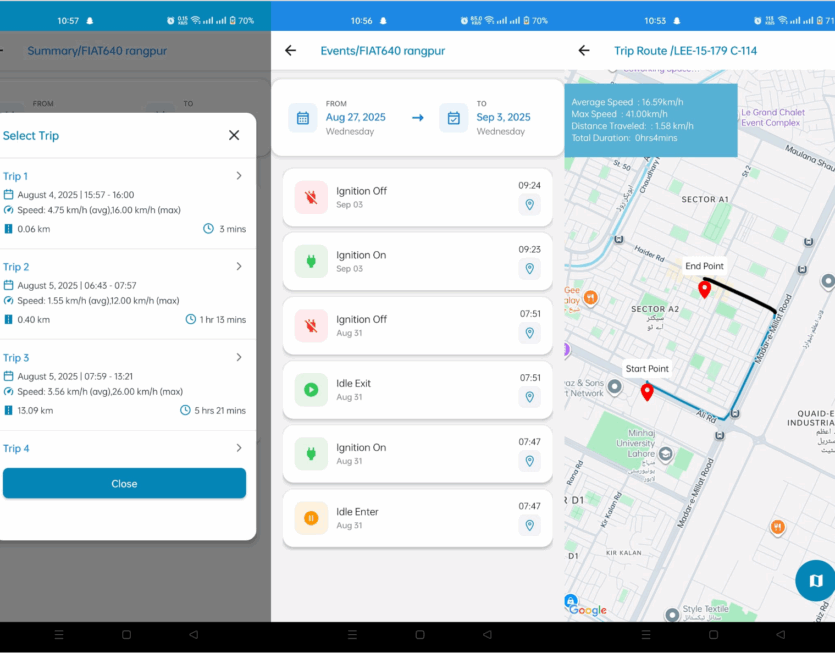The width and height of the screenshot is (835, 653).
Task: Tap the Start Point red marker
Action: click(647, 391)
